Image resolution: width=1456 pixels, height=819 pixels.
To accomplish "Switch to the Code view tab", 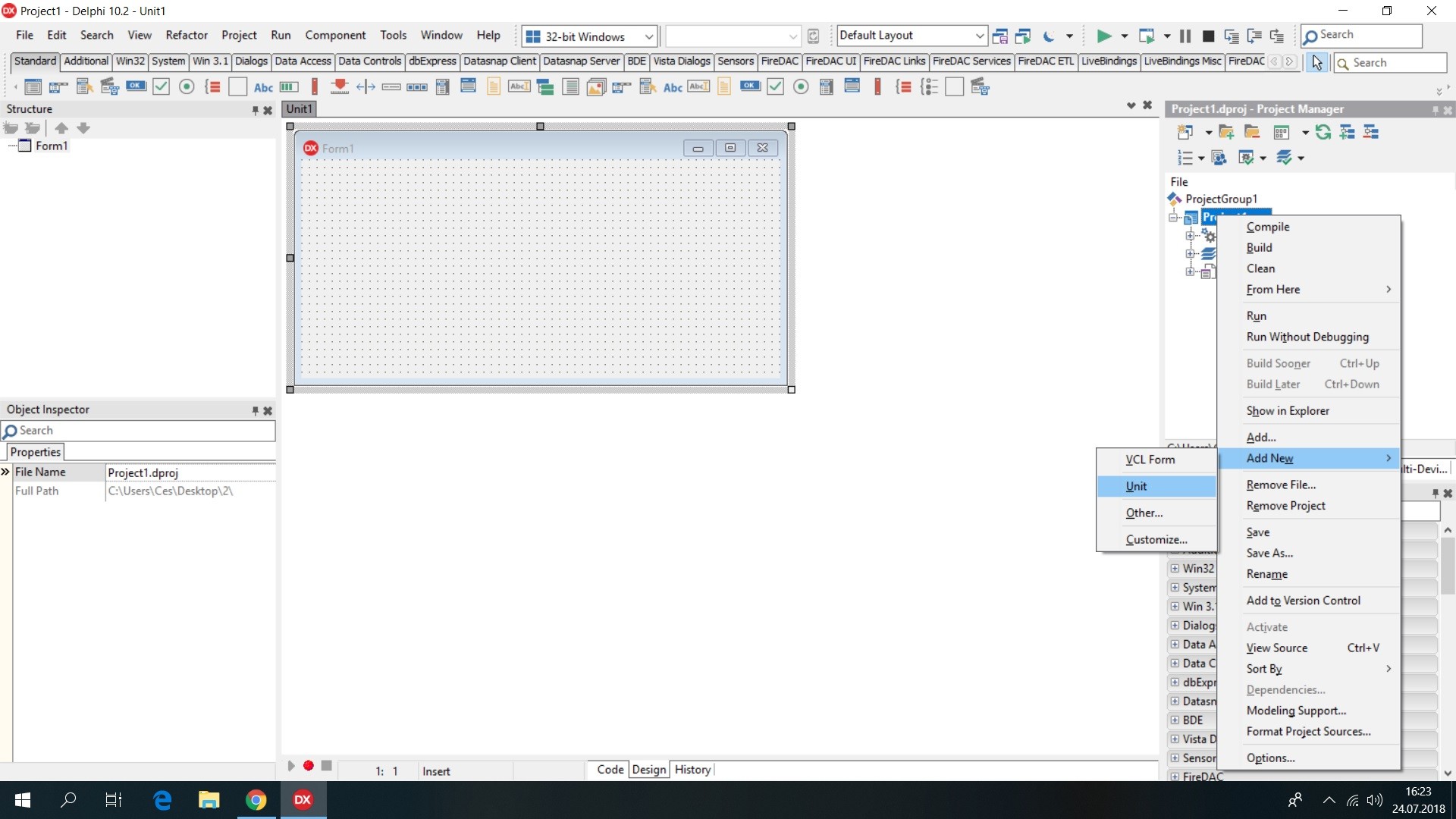I will tap(610, 770).
